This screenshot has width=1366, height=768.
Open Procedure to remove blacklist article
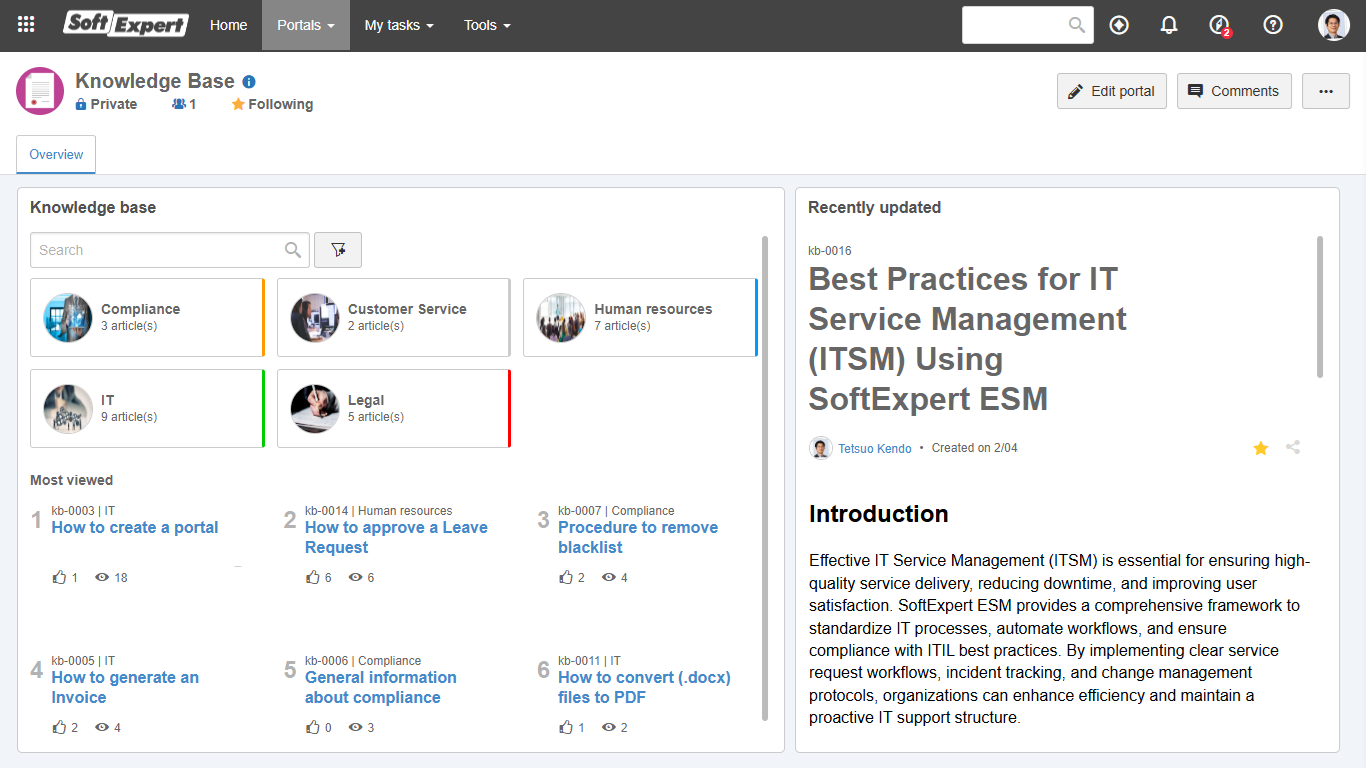point(638,537)
